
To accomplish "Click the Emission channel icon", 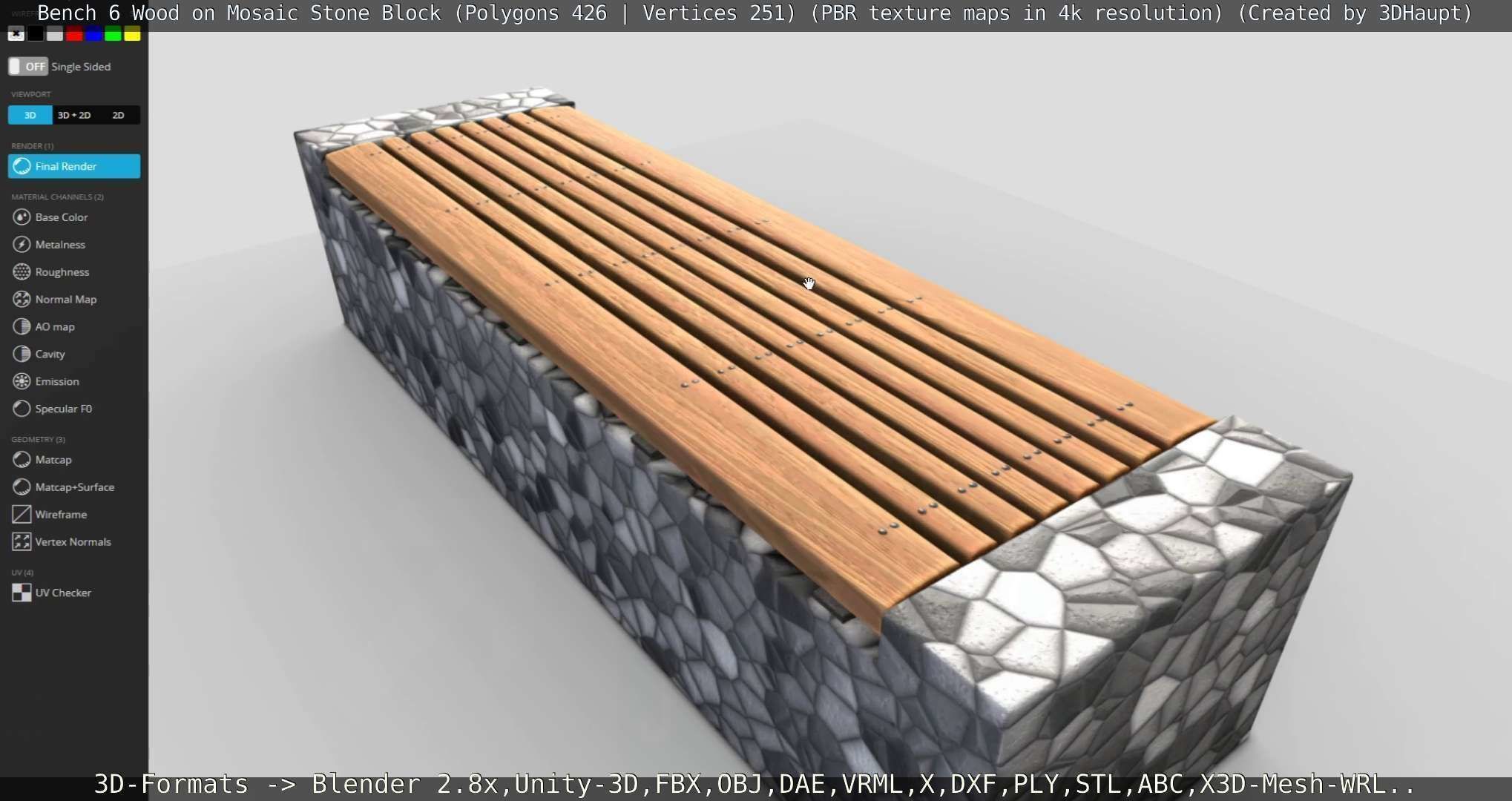I will click(22, 382).
